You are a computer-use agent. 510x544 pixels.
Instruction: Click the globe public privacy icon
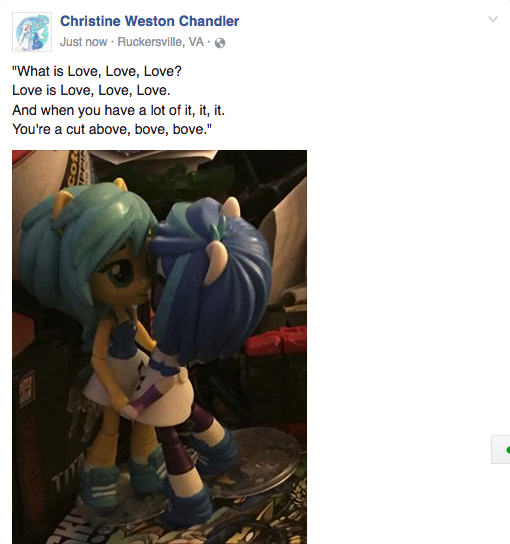coord(220,43)
